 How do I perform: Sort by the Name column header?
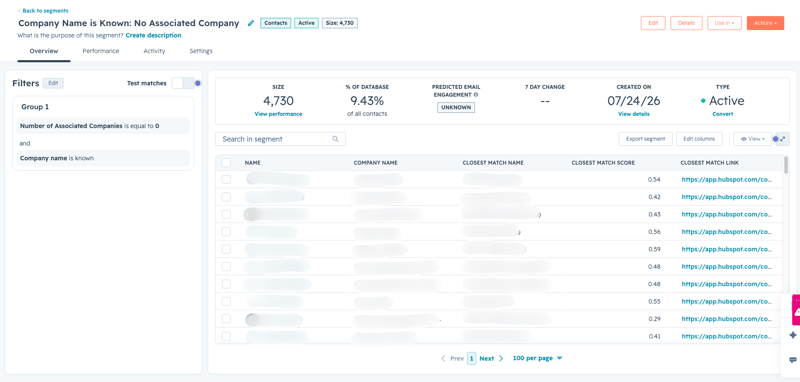pyautogui.click(x=253, y=163)
